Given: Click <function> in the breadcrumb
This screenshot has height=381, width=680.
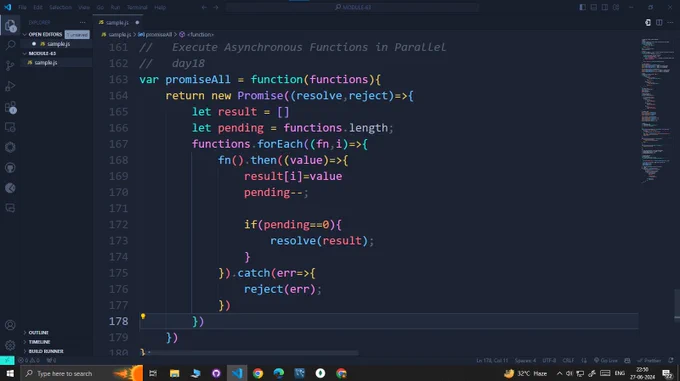Looking at the screenshot, I should pos(196,34).
